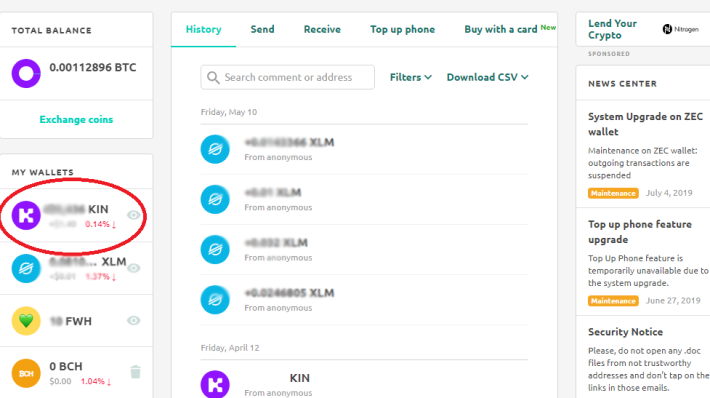This screenshot has height=398, width=710.
Task: Switch to the Send tab
Action: pos(263,29)
